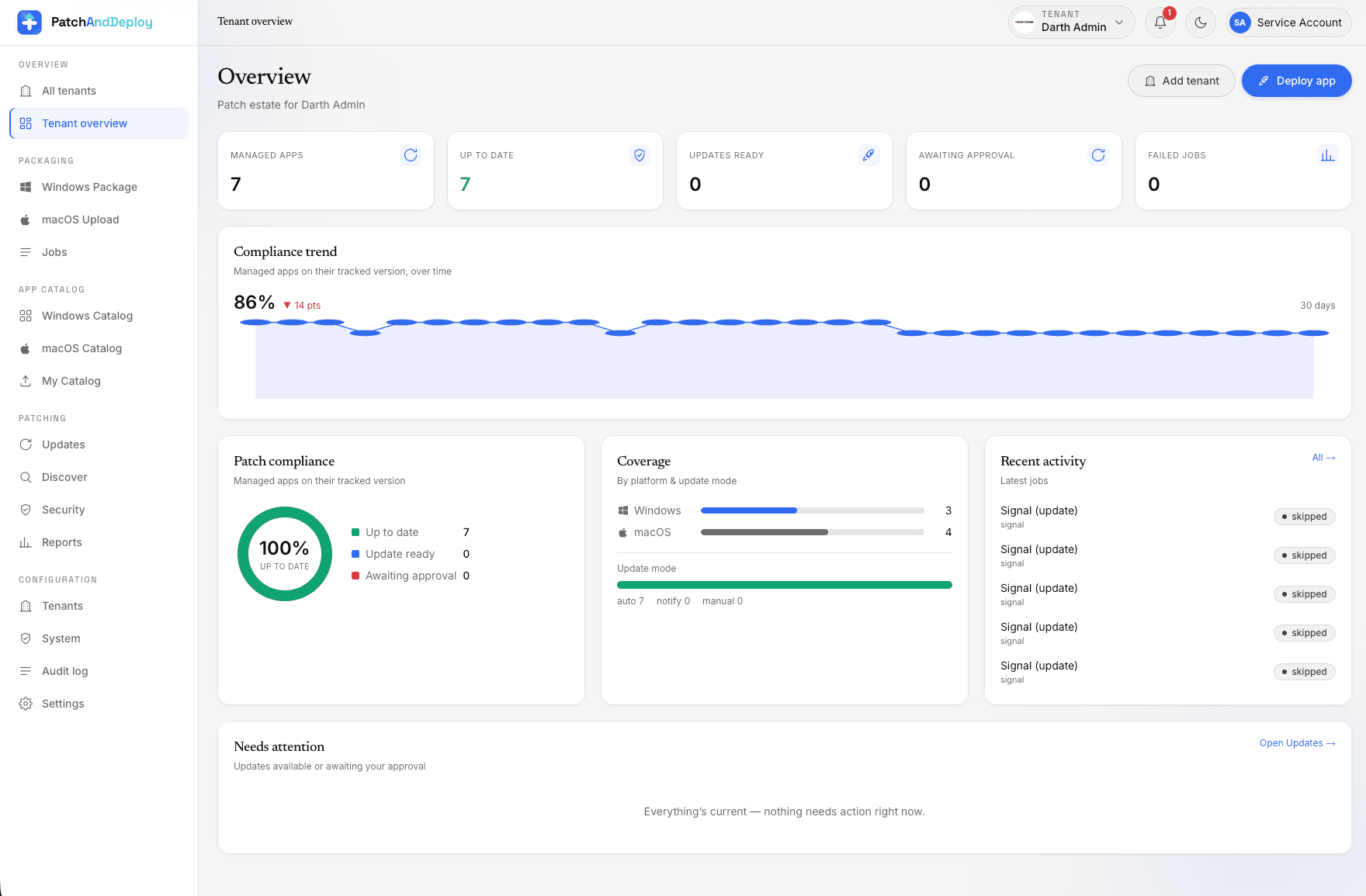Image resolution: width=1366 pixels, height=896 pixels.
Task: Toggle dark mode moon icon
Action: (x=1201, y=22)
